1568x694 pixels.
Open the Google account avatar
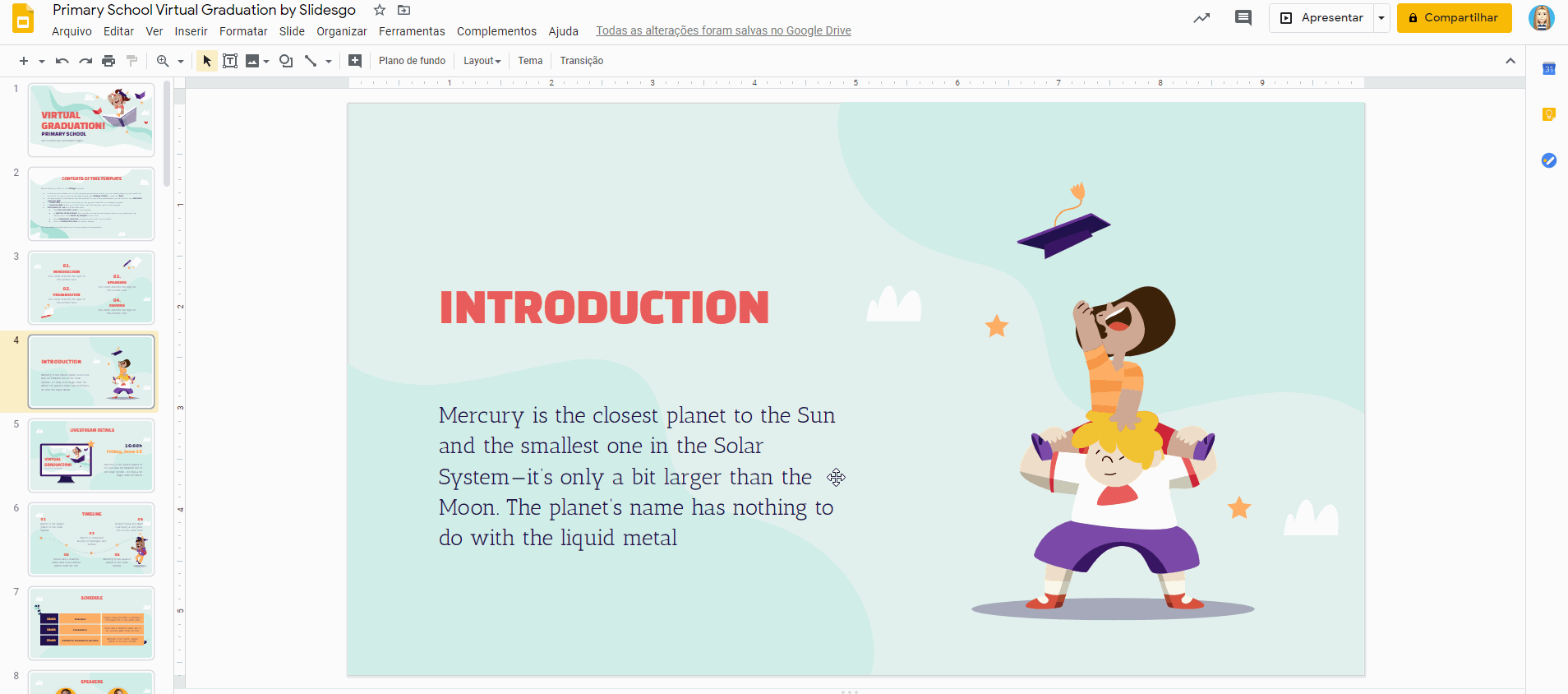point(1542,18)
